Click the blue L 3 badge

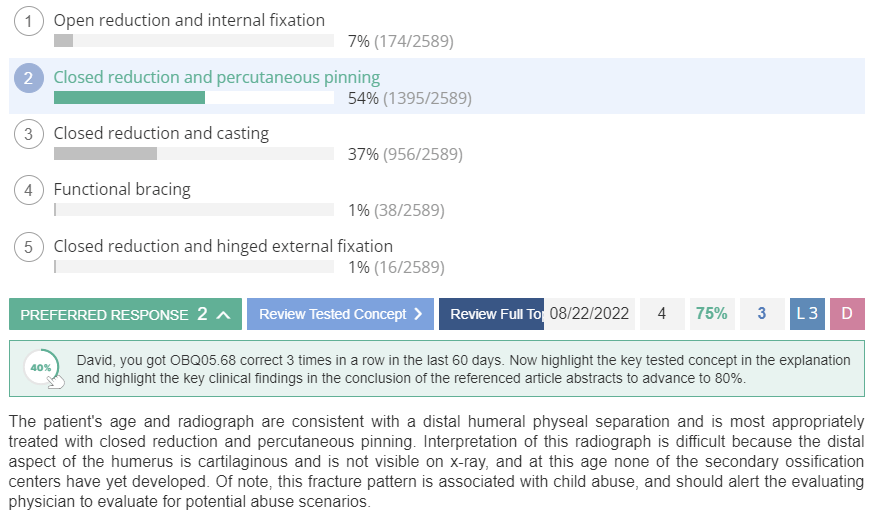click(807, 314)
